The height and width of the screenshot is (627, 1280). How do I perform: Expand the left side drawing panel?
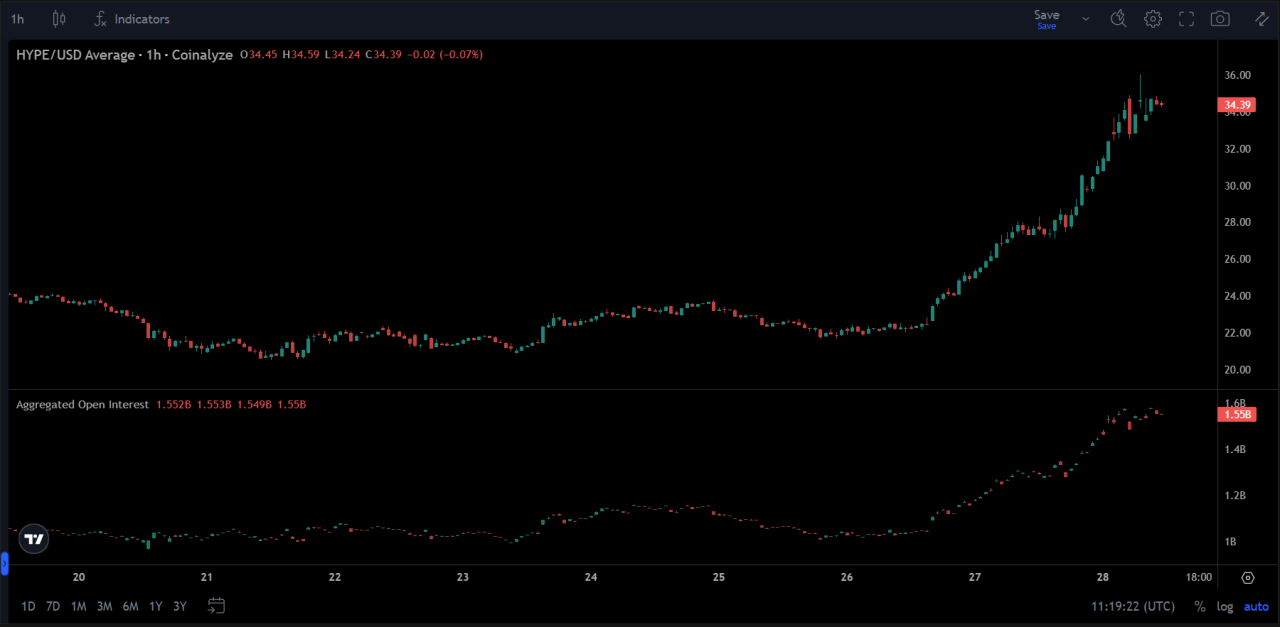[4, 566]
